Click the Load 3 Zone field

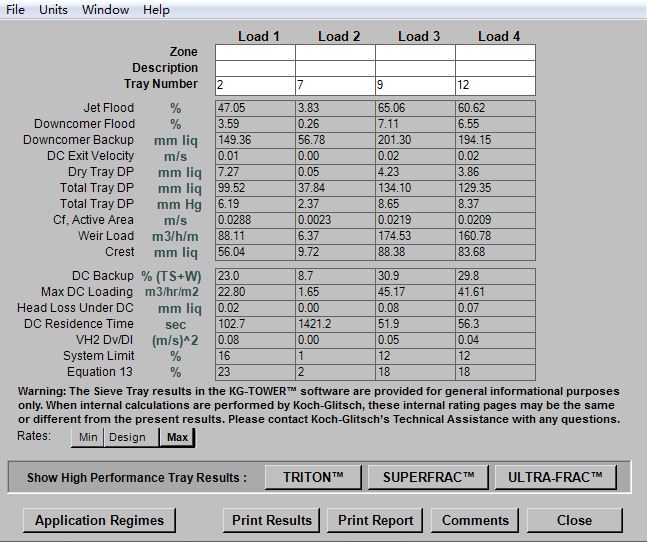[416, 53]
